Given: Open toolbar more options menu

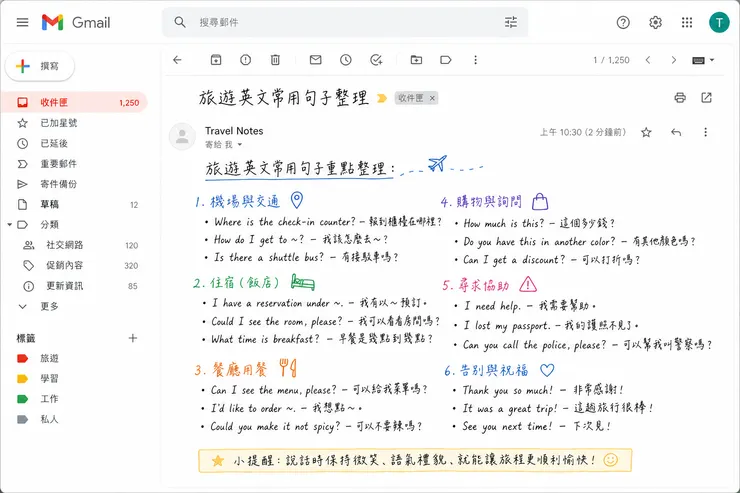Looking at the screenshot, I should pos(475,60).
